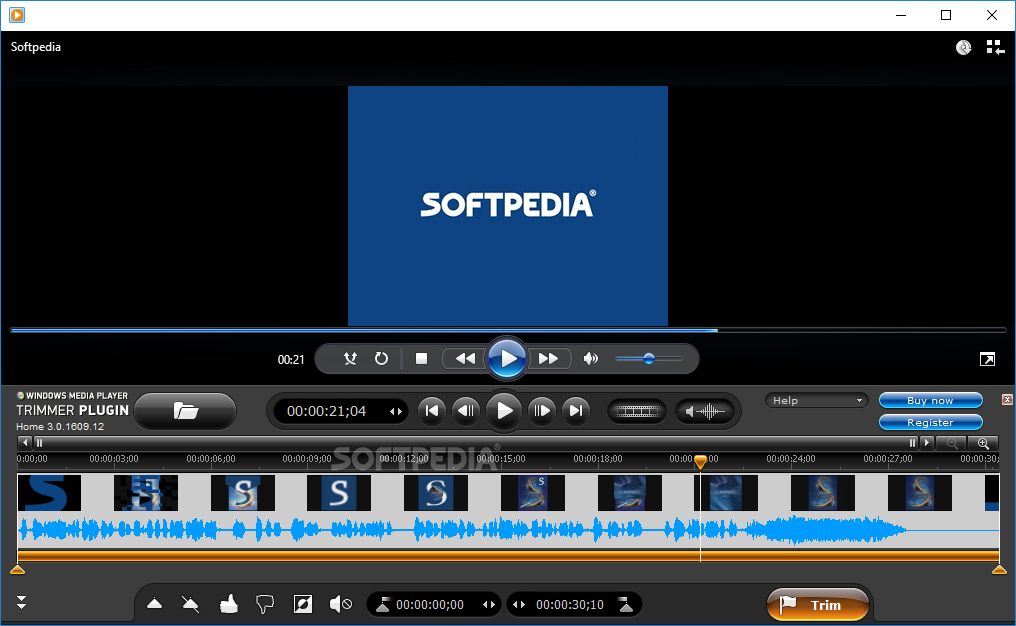Open the Help dropdown menu
The width and height of the screenshot is (1016, 626).
[x=816, y=400]
